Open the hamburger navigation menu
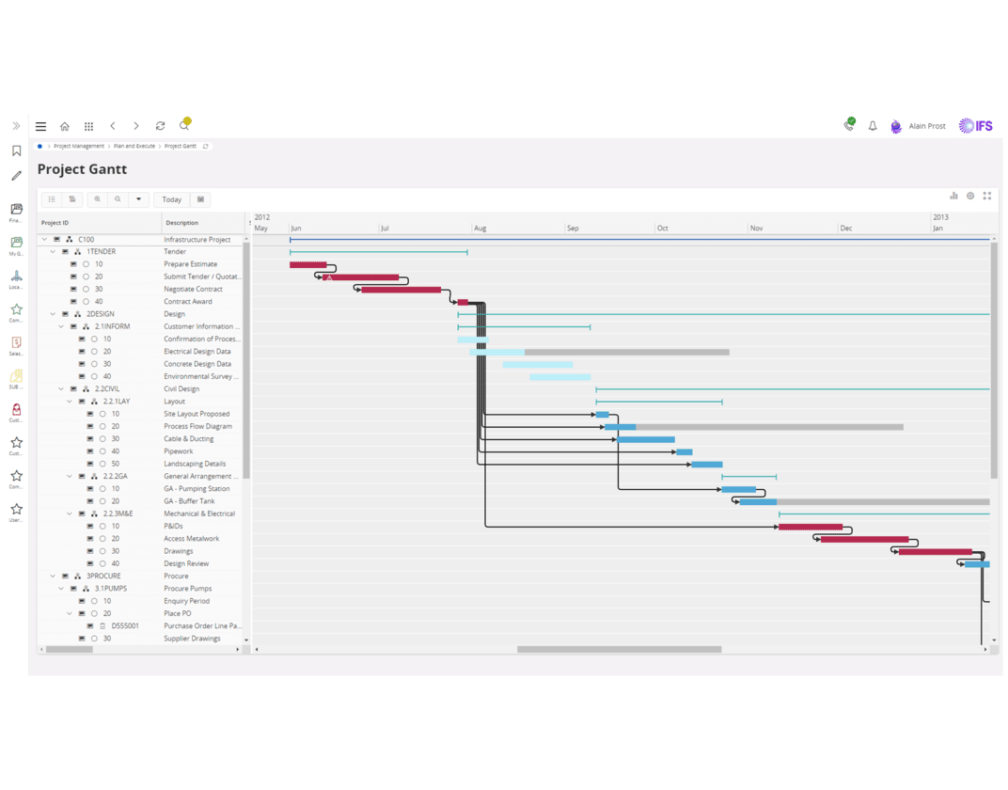The height and width of the screenshot is (790, 1008). pyautogui.click(x=41, y=126)
